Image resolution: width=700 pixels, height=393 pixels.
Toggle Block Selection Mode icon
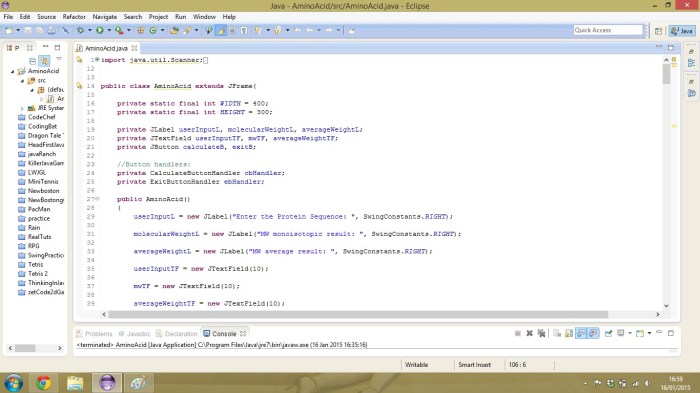(x=232, y=30)
